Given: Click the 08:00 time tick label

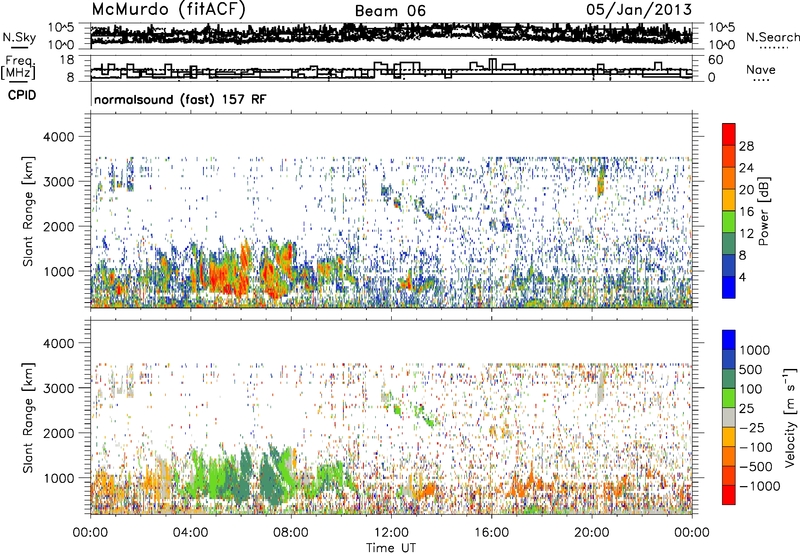Looking at the screenshot, I should point(291,533).
